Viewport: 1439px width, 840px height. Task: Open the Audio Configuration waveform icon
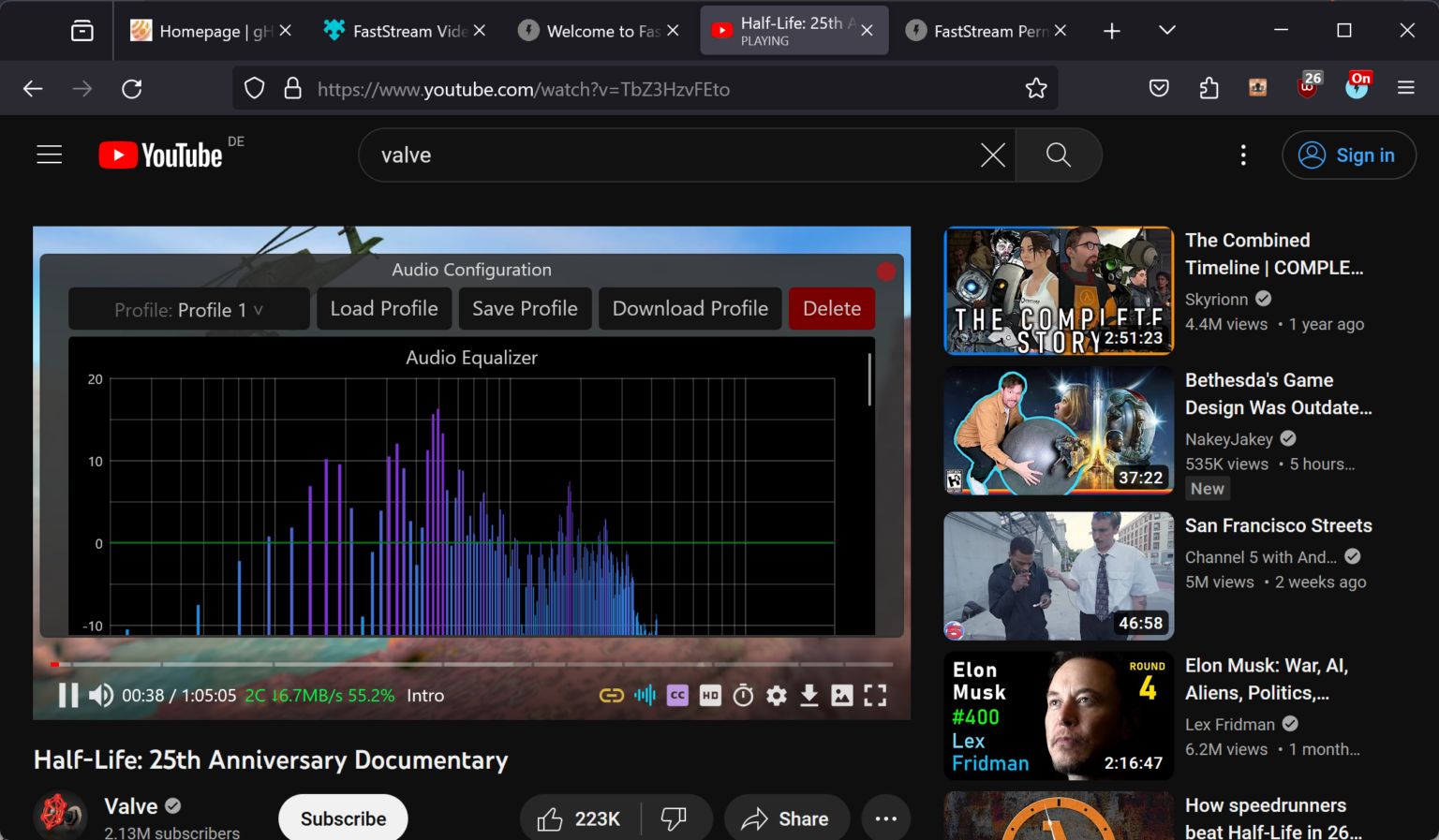645,695
